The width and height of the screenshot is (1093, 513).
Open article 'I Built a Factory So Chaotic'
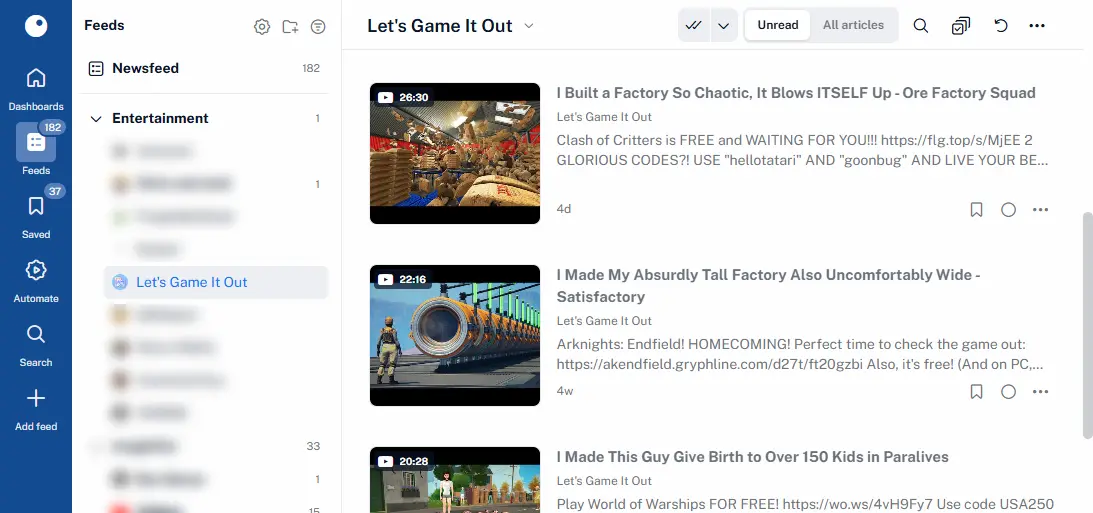click(796, 93)
